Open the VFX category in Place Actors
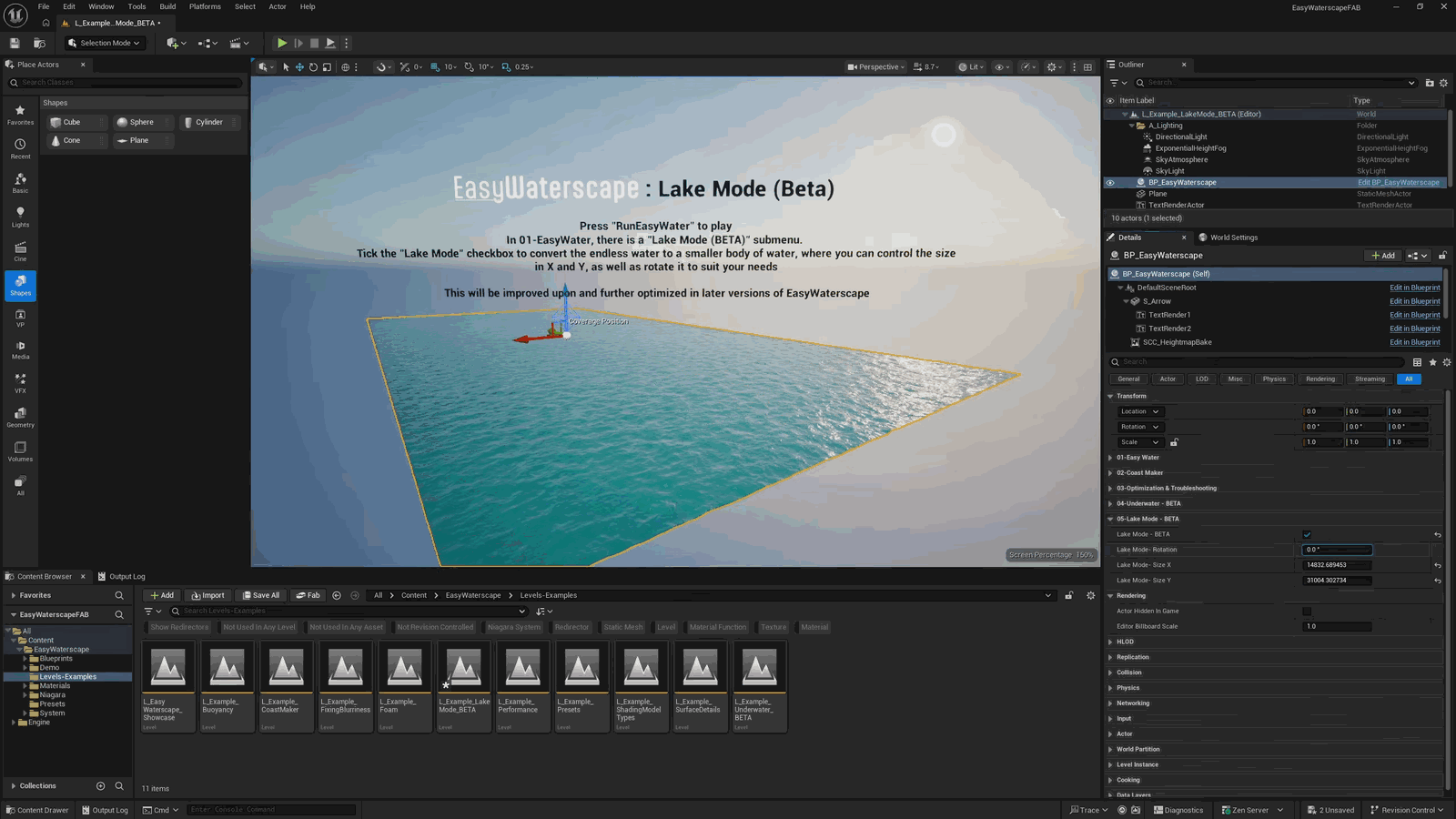The height and width of the screenshot is (819, 1456). click(20, 383)
